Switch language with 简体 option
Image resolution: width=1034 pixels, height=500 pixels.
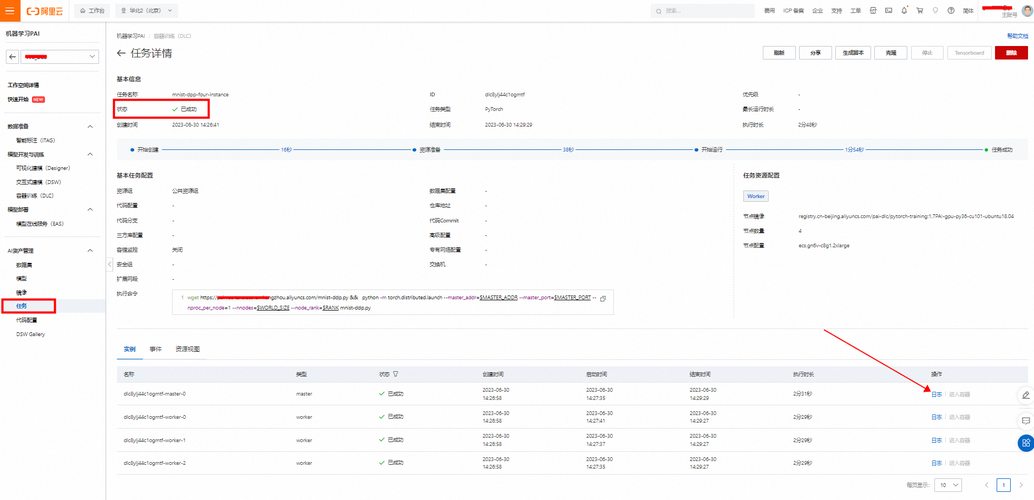[968, 11]
